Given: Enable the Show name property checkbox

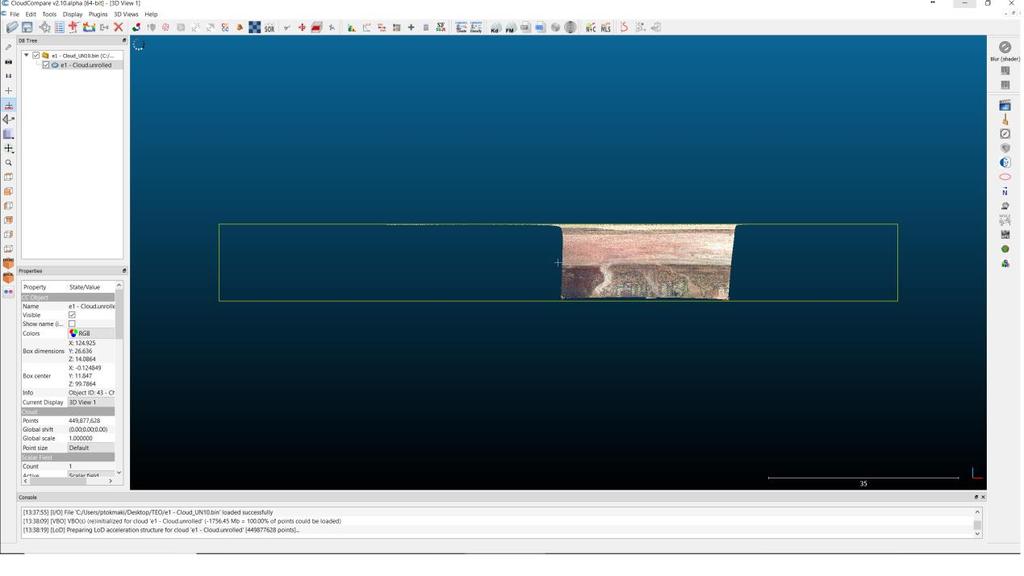Looking at the screenshot, I should point(72,324).
